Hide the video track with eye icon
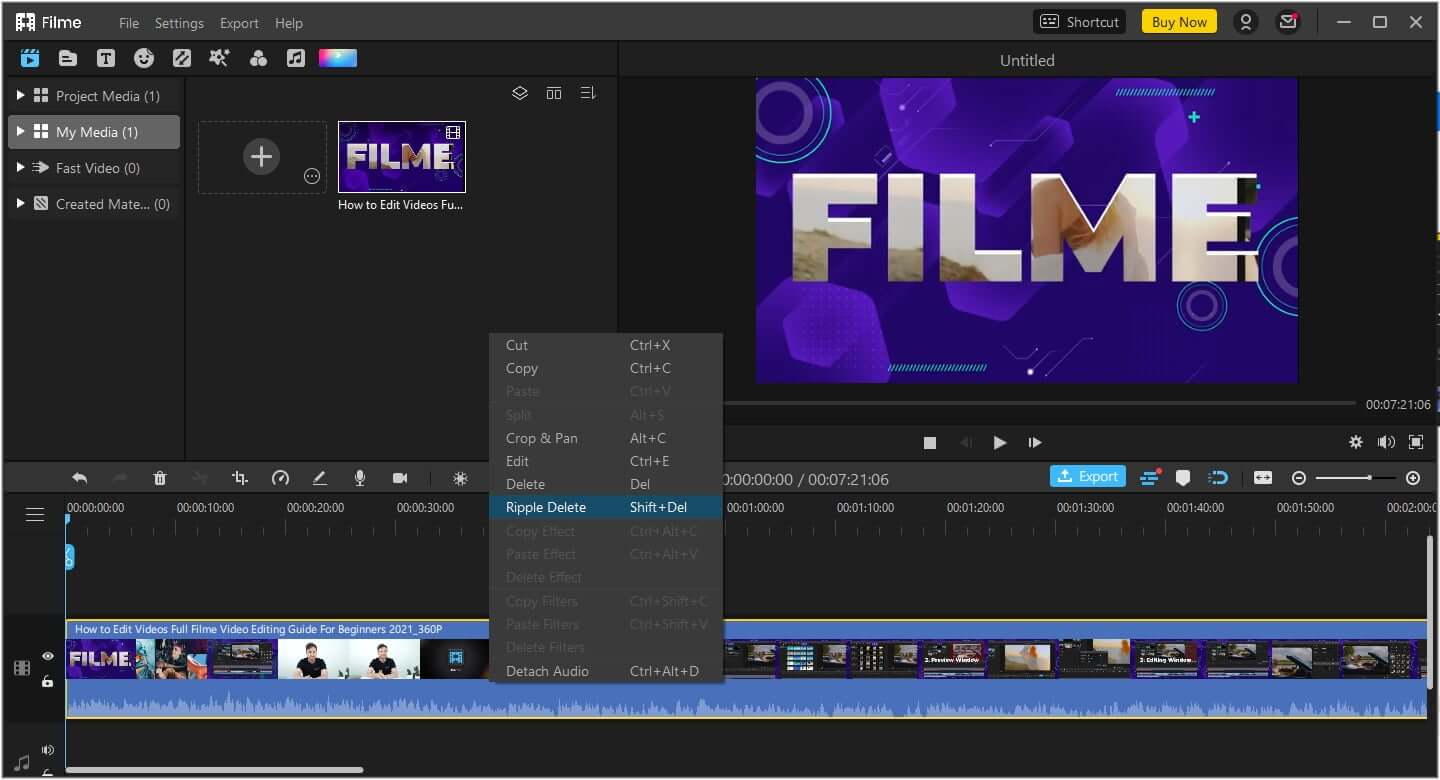 click(47, 656)
